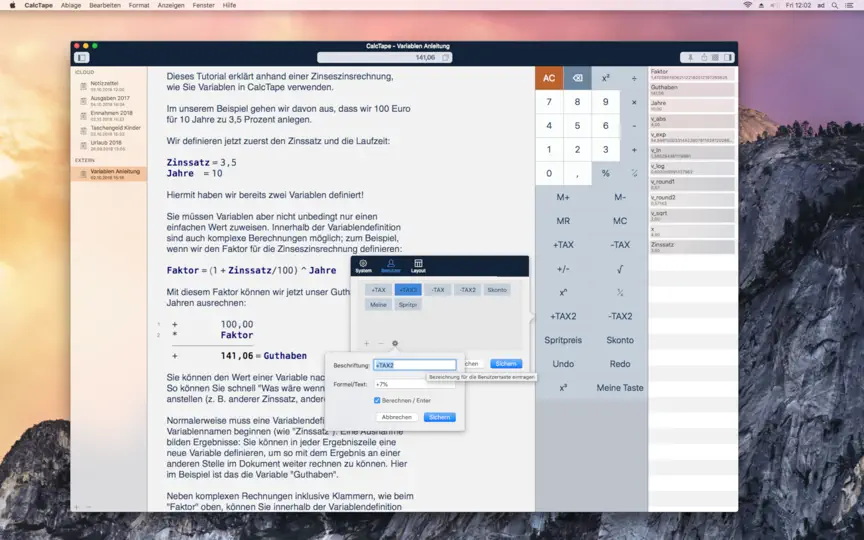
Task: Add a user key with plus icon
Action: (366, 343)
